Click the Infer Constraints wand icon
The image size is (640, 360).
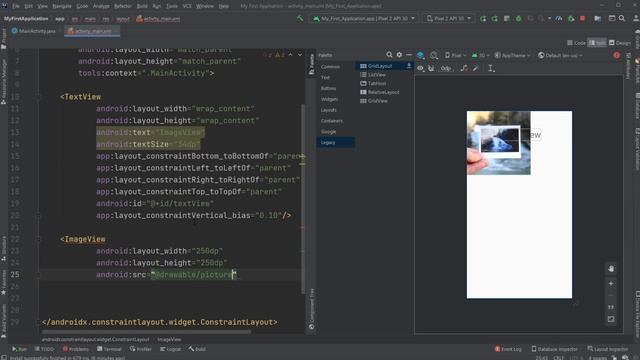pos(476,68)
